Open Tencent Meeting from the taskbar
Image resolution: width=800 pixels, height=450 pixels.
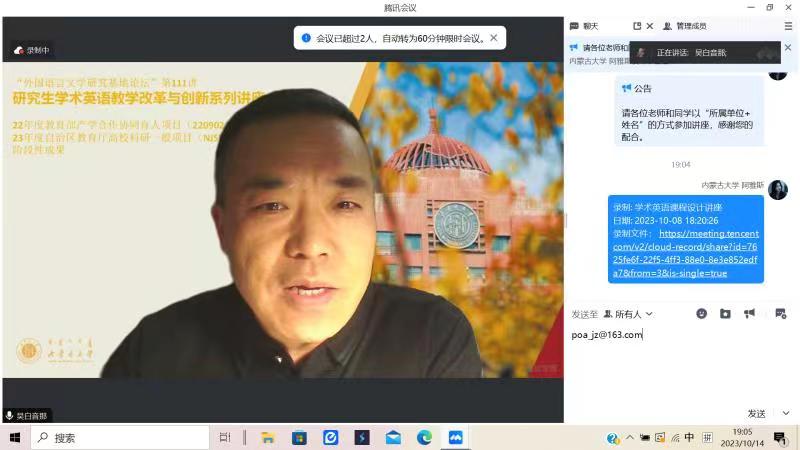455,438
